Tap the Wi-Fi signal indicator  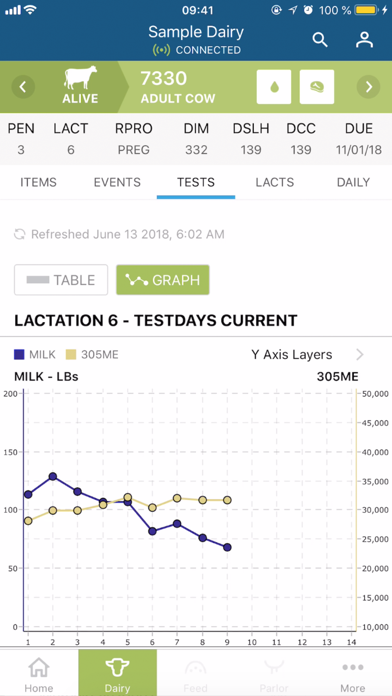pos(31,10)
